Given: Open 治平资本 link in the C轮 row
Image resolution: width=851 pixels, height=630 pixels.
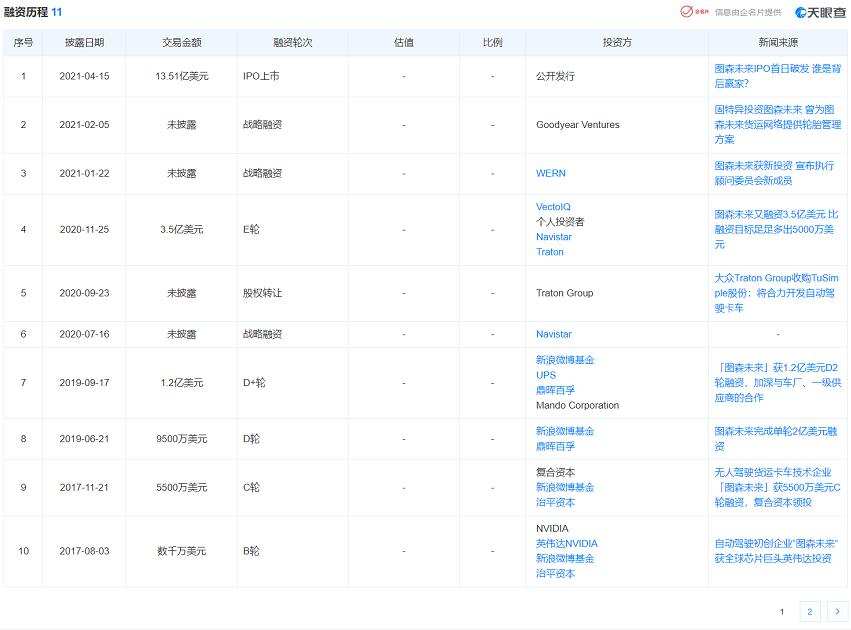Looking at the screenshot, I should pyautogui.click(x=555, y=502).
